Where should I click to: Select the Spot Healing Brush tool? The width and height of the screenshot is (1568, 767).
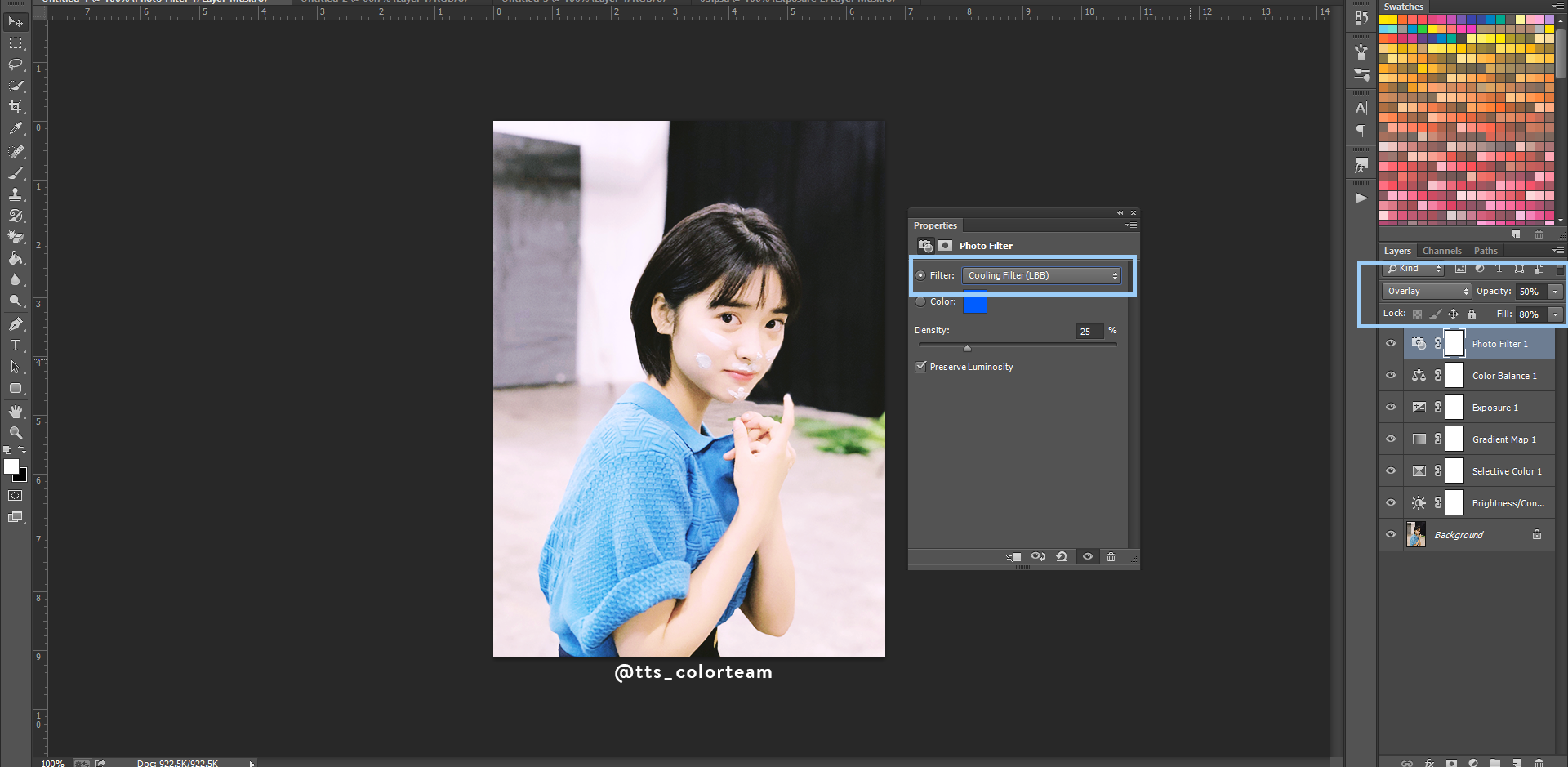point(16,152)
